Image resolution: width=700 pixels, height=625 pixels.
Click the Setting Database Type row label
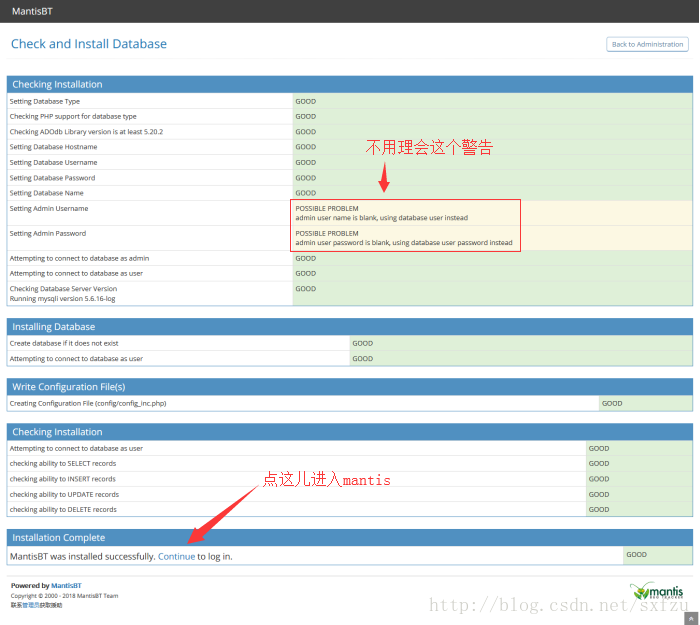pos(45,101)
